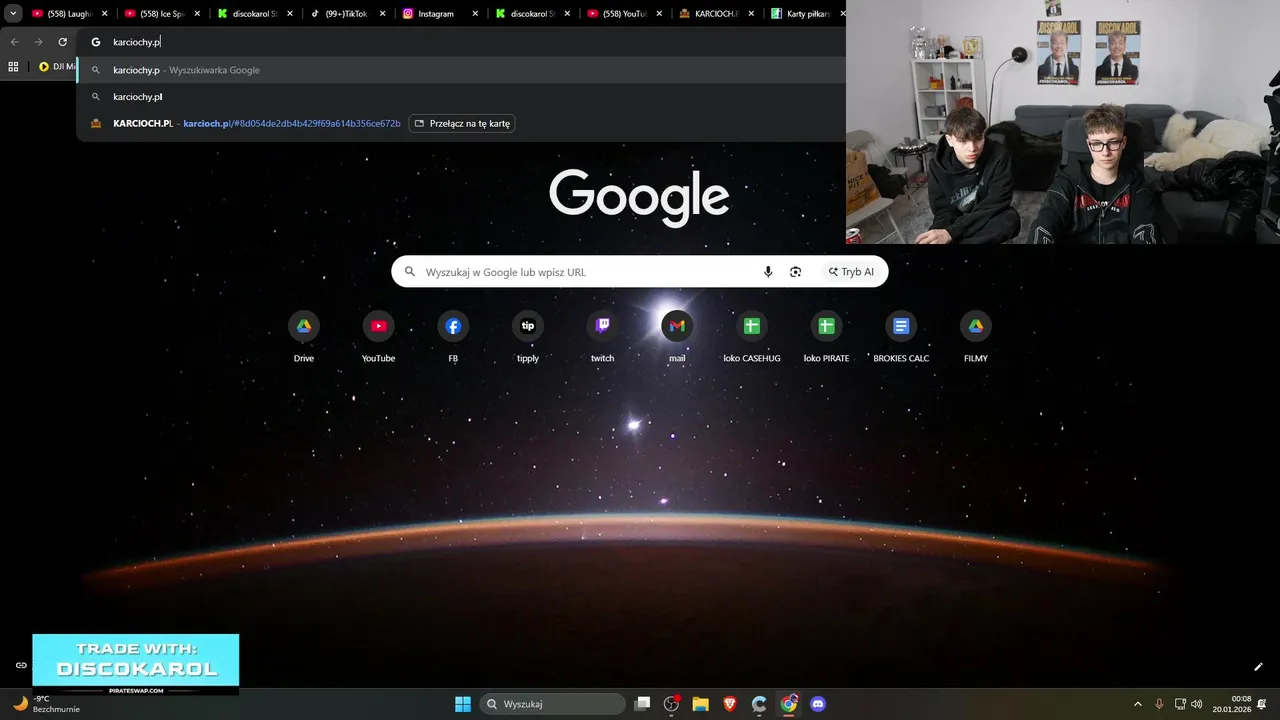Image resolution: width=1280 pixels, height=720 pixels.
Task: Open the loko CASEHUG spreadsheet shortcut
Action: (752, 326)
